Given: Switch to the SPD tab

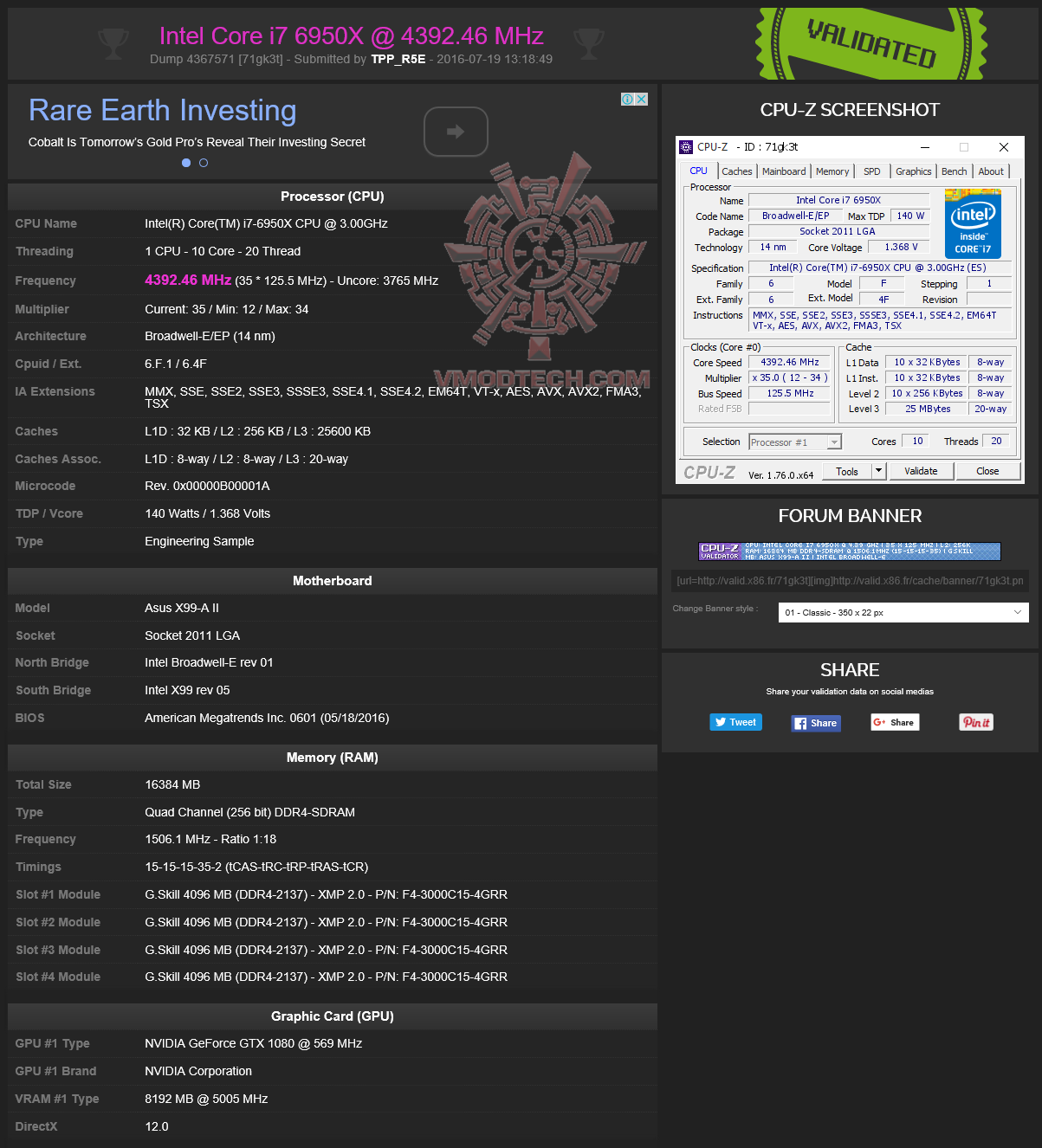Looking at the screenshot, I should pyautogui.click(x=872, y=171).
